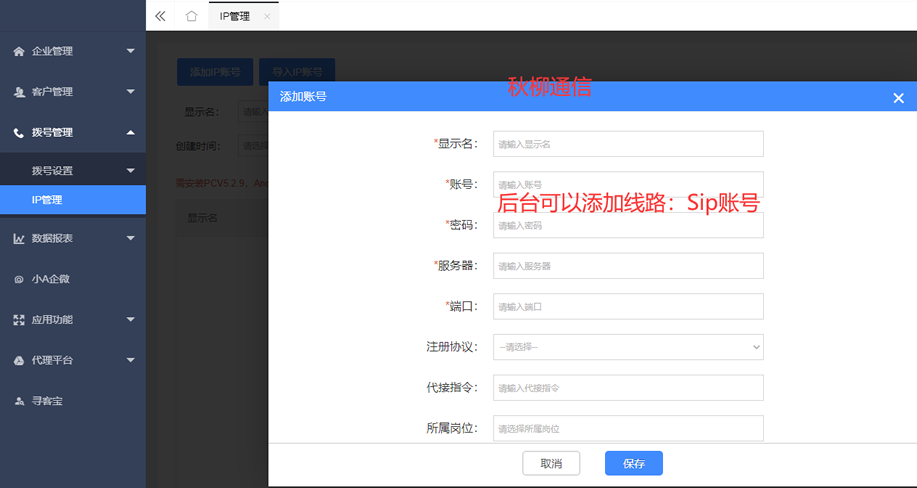
Task: Click the 添加IP账号 button
Action: [x=215, y=72]
